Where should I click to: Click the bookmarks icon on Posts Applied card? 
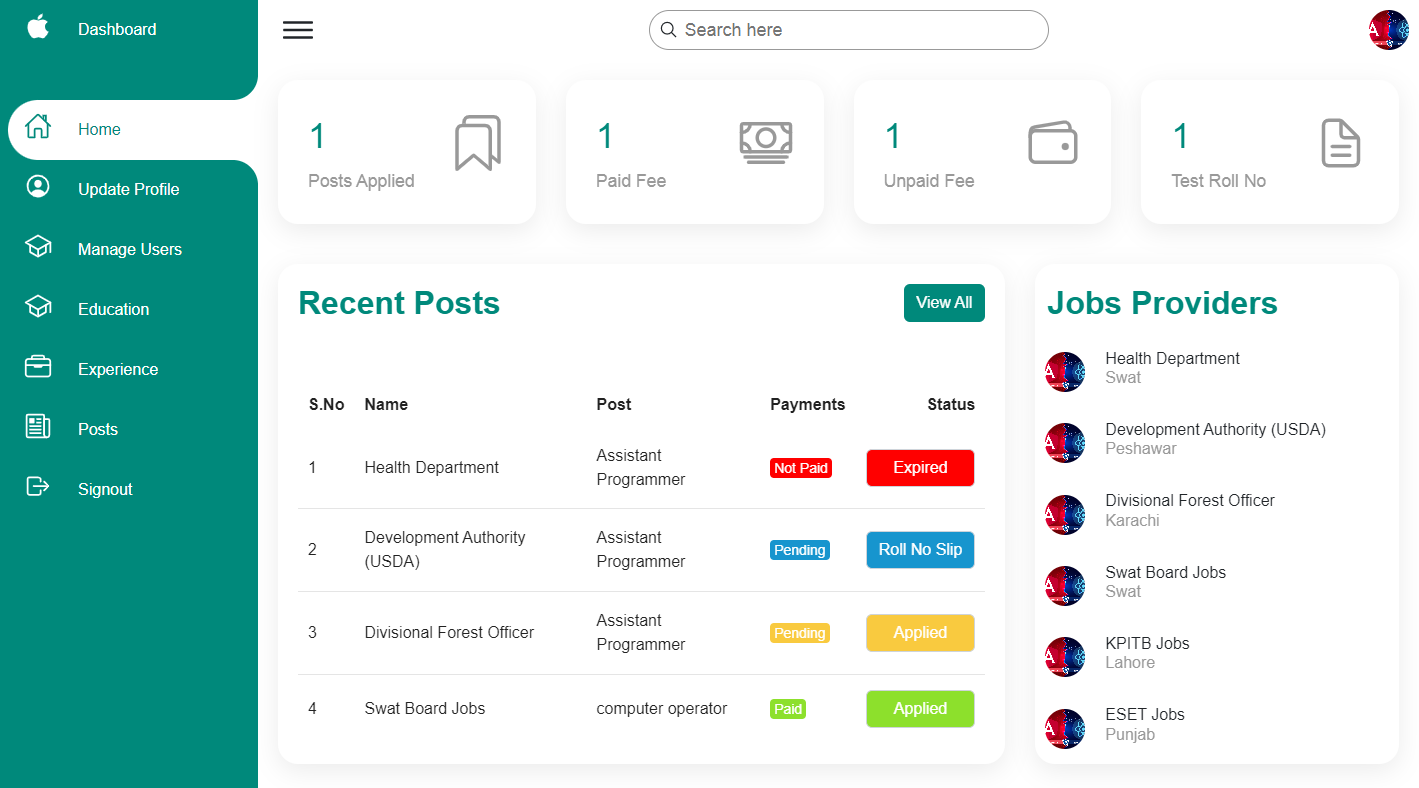pyautogui.click(x=478, y=143)
